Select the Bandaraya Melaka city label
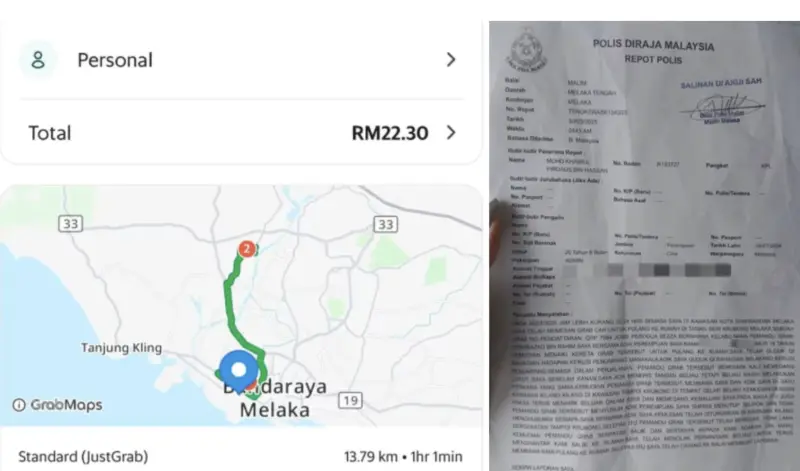Viewport: 800px width, 471px height. [275, 398]
